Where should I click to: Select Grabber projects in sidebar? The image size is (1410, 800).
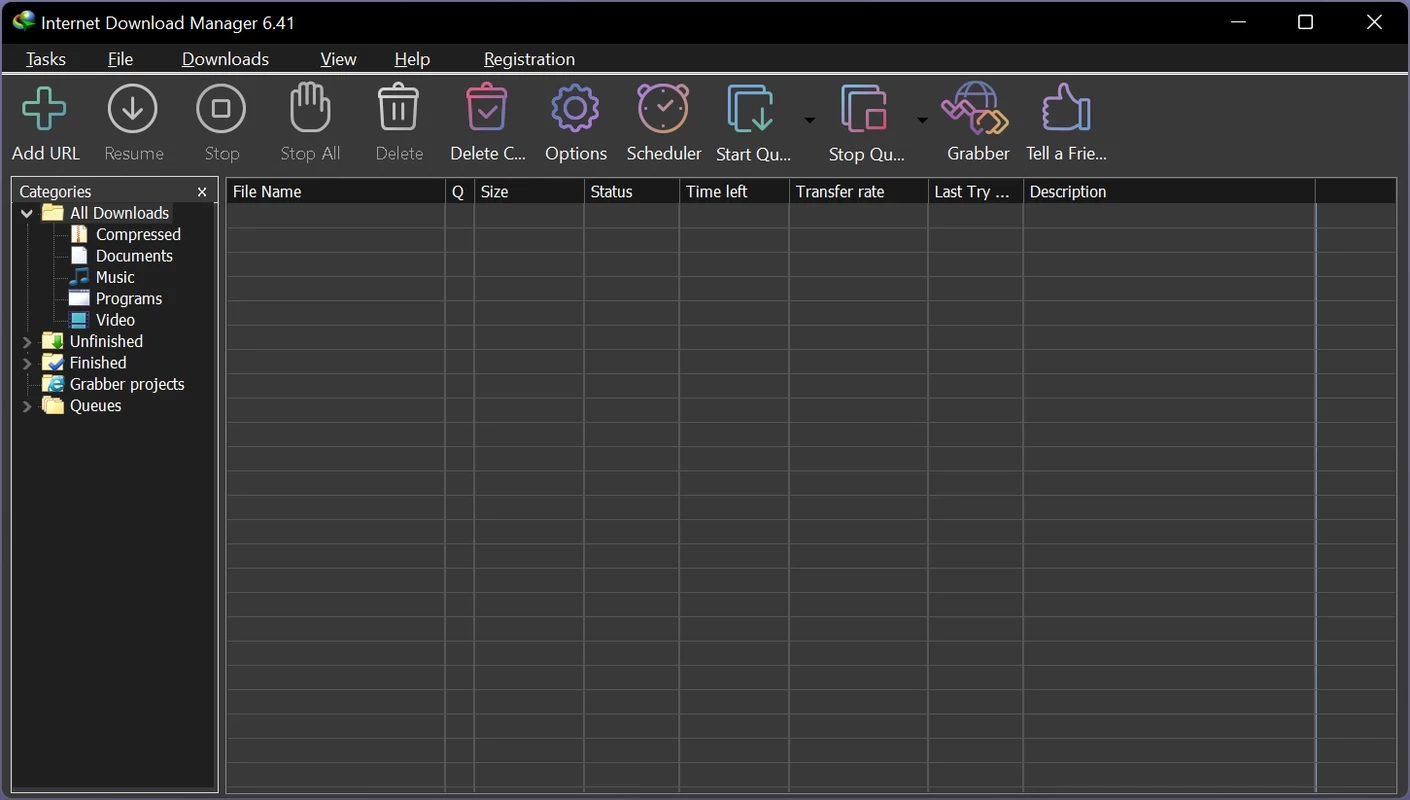(x=127, y=385)
